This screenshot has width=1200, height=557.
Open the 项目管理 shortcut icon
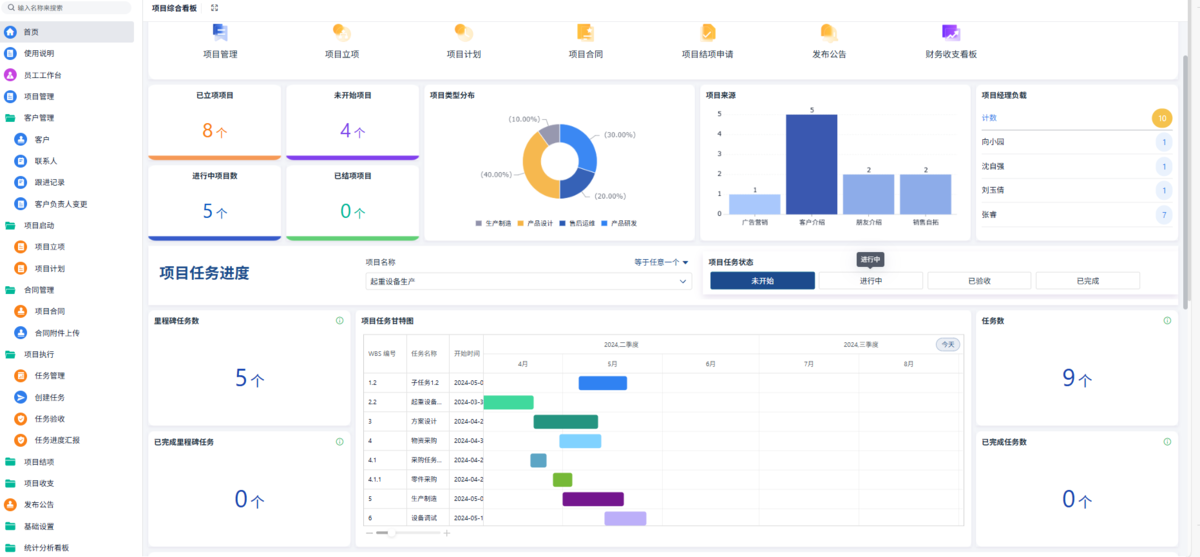click(219, 34)
